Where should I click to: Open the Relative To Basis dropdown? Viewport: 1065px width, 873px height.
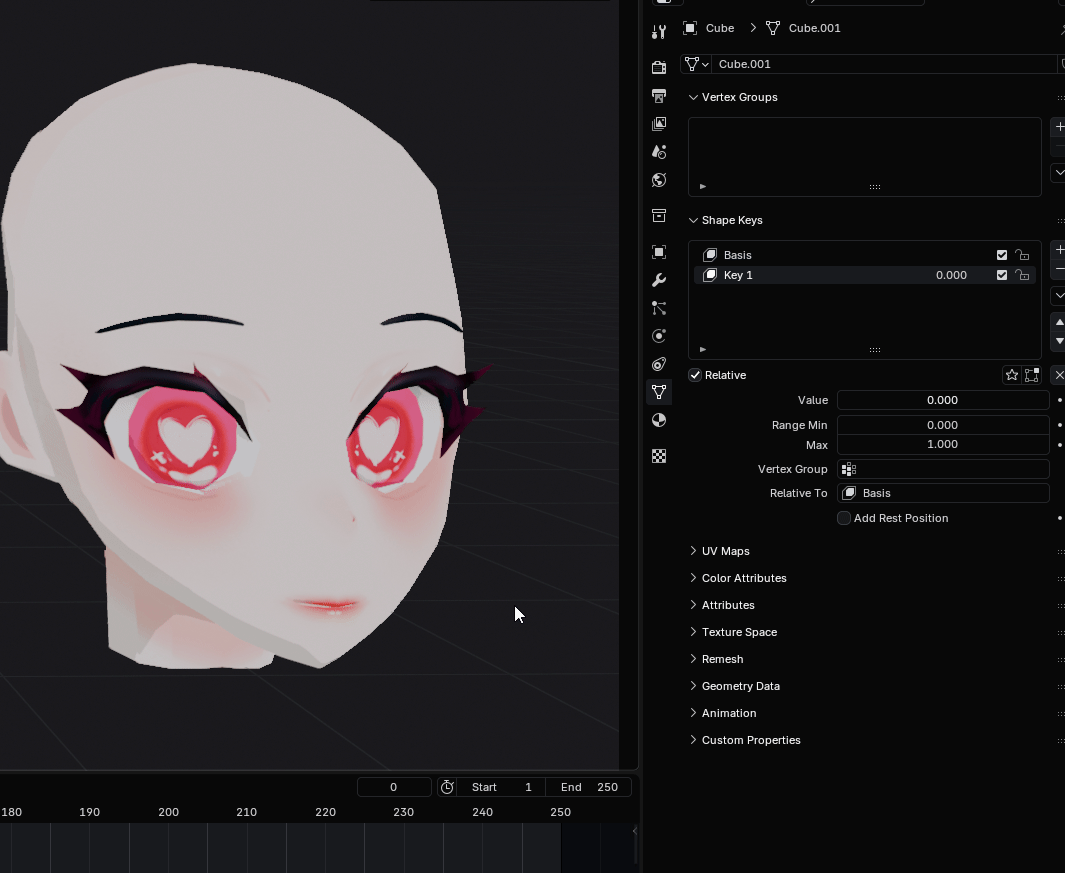point(942,493)
